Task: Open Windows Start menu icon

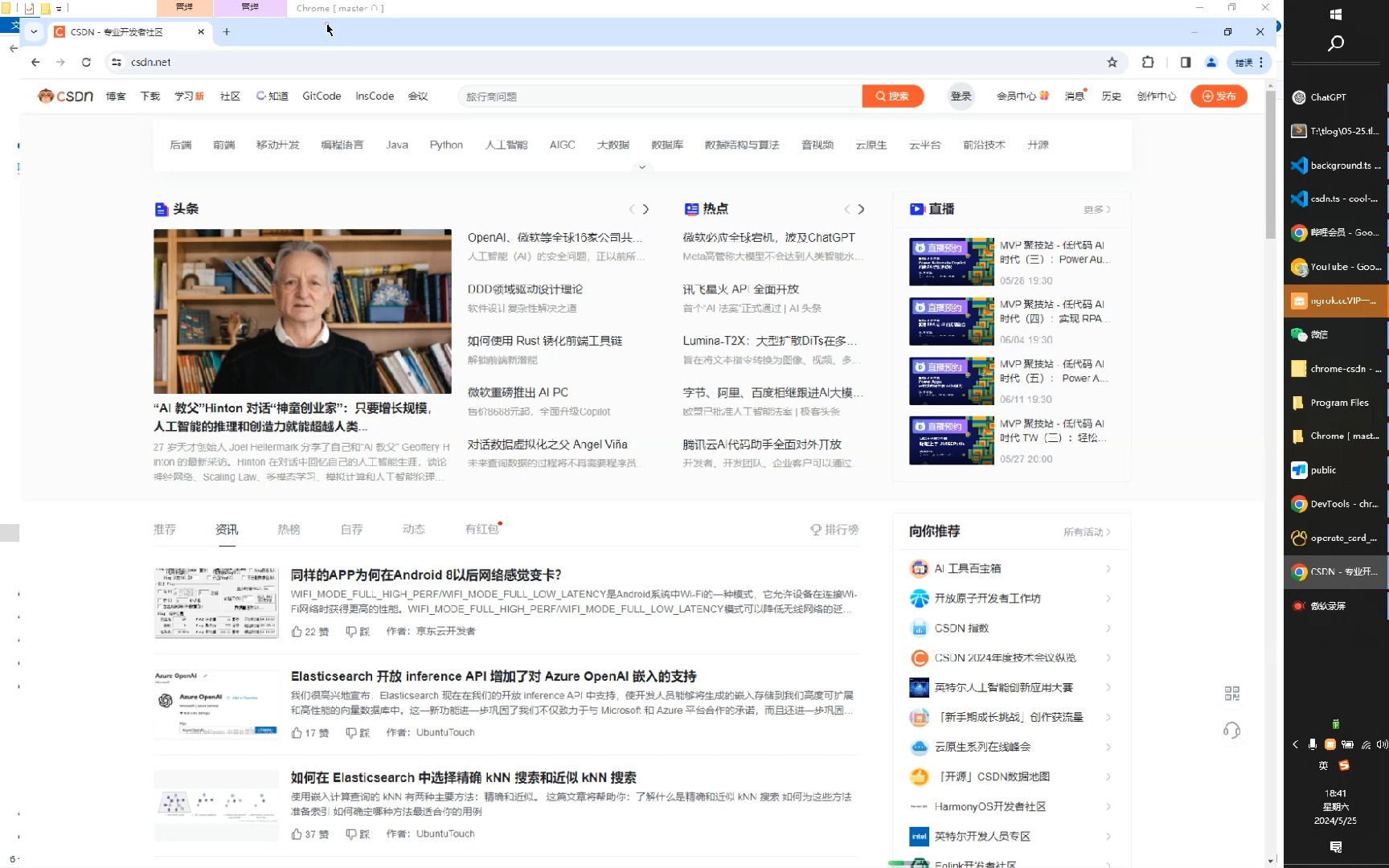Action: pyautogui.click(x=1336, y=14)
